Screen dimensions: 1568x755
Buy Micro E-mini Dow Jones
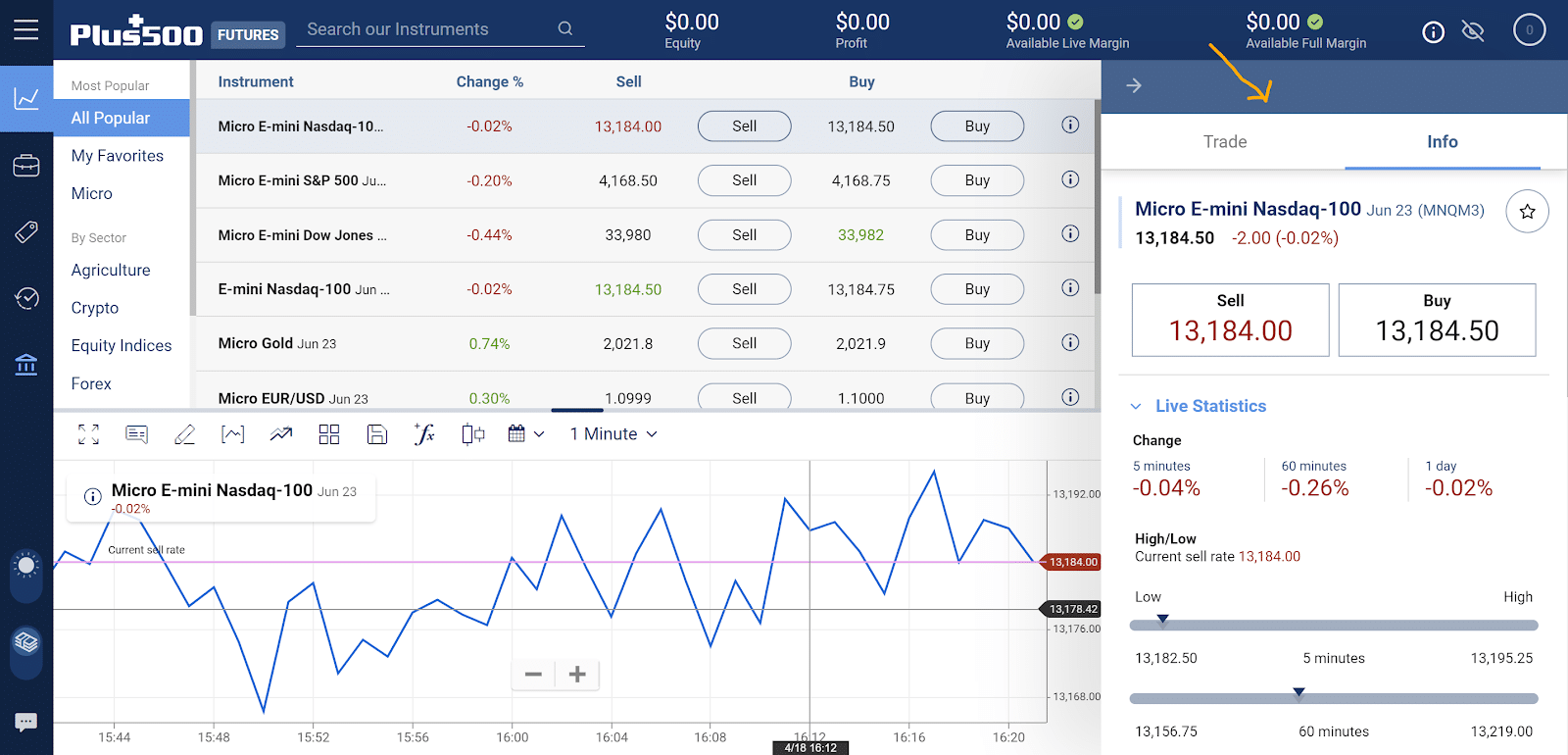click(x=977, y=235)
